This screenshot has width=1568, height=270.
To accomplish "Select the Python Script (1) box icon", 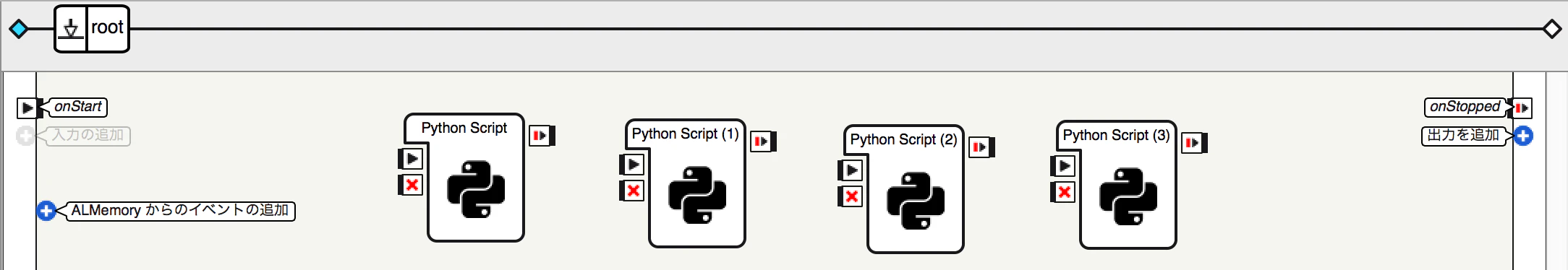I will pos(697,195).
